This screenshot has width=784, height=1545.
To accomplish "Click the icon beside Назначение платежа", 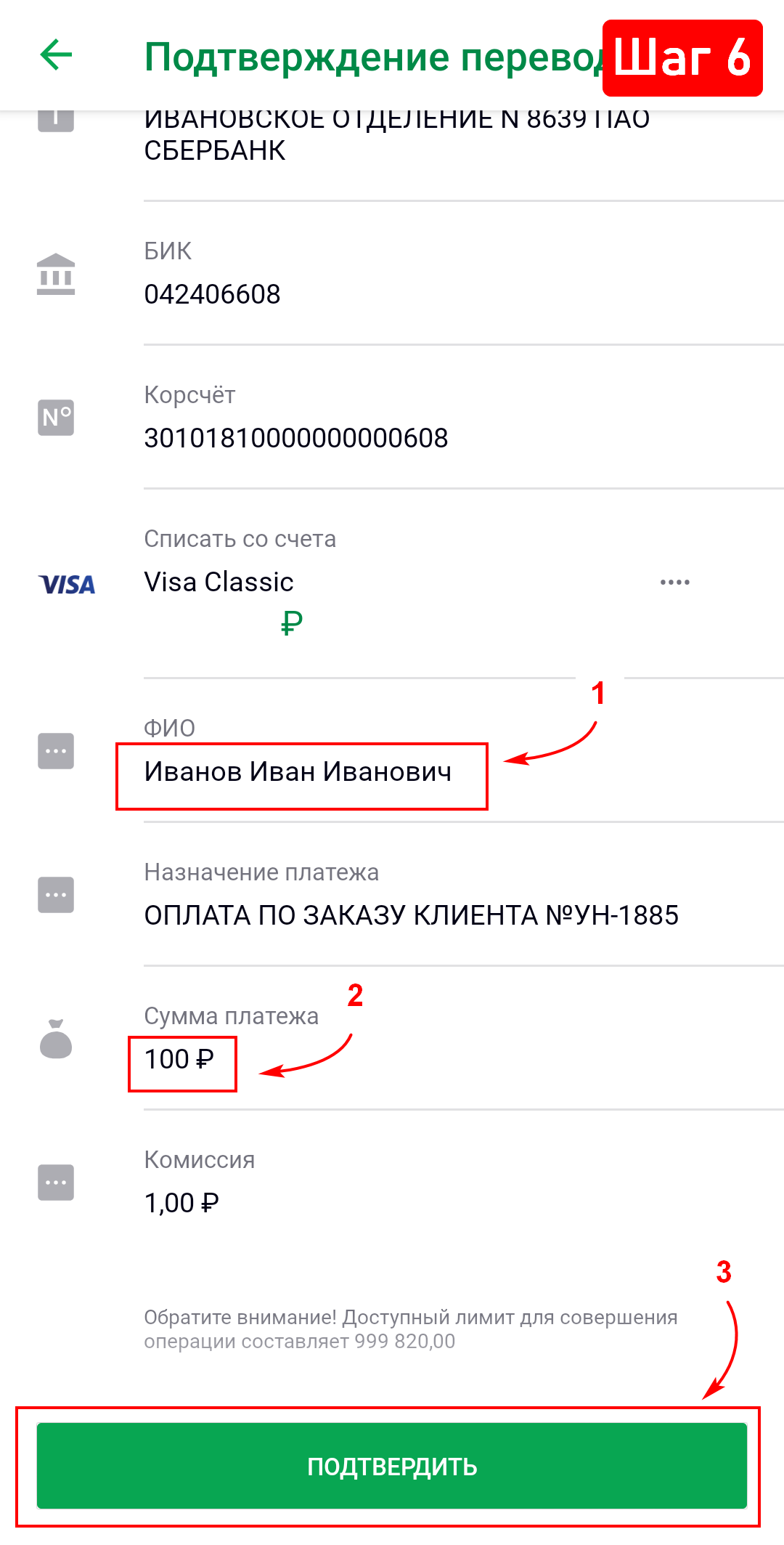I will [x=56, y=895].
